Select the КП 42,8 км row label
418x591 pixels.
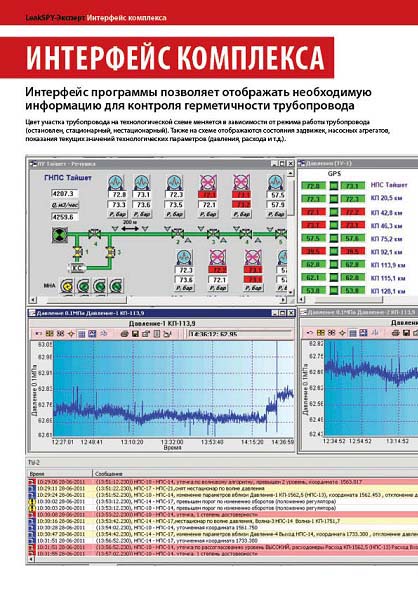coord(386,213)
